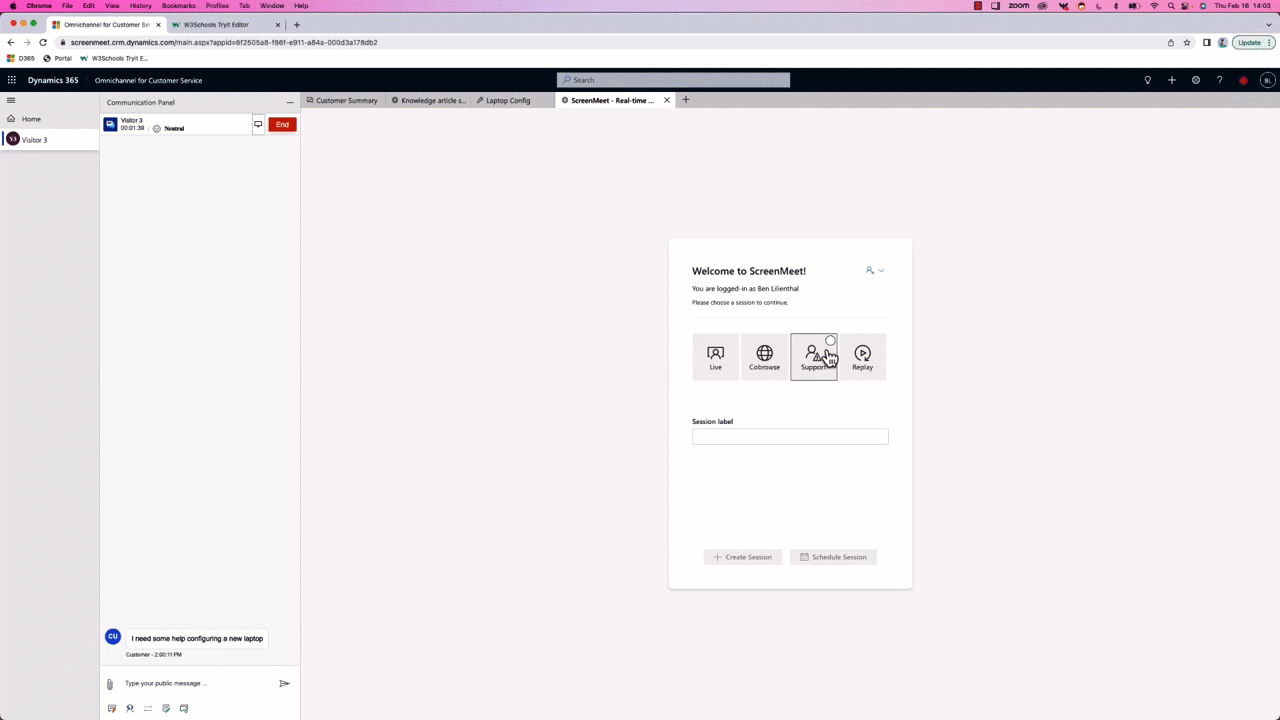The height and width of the screenshot is (720, 1280).
Task: Send the chat message
Action: pos(284,684)
